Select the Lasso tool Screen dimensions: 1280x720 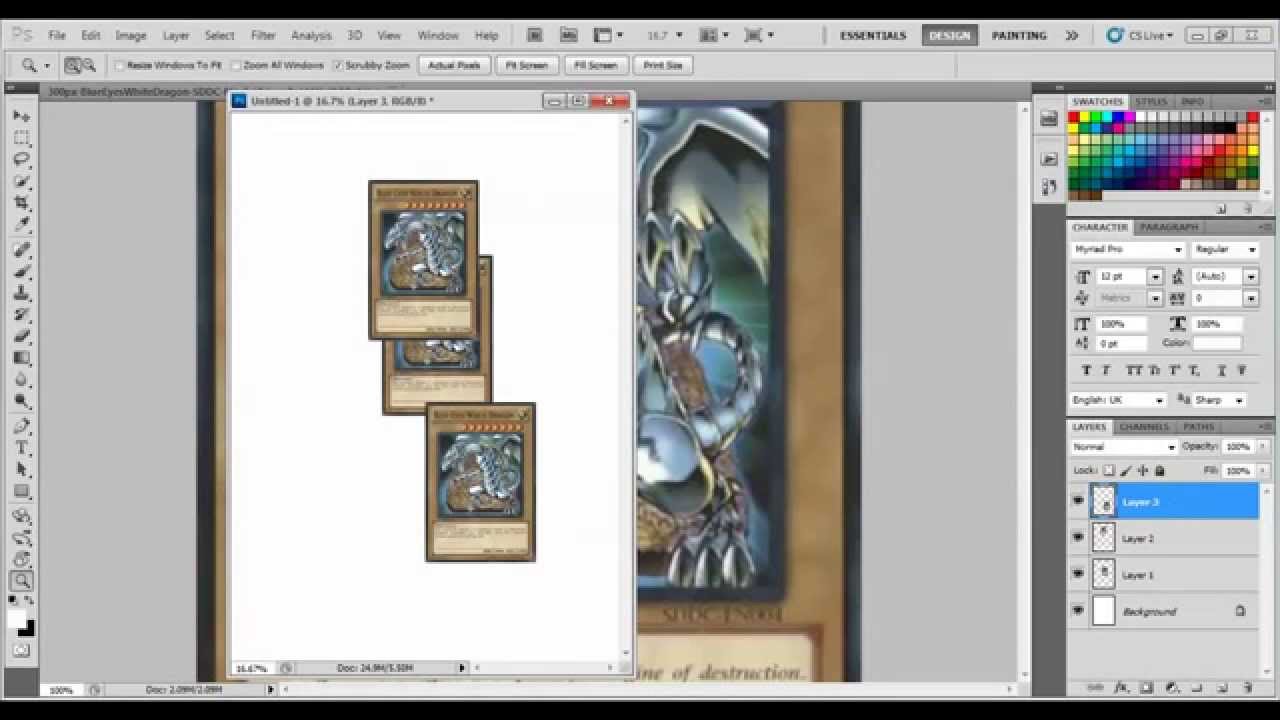click(x=21, y=160)
